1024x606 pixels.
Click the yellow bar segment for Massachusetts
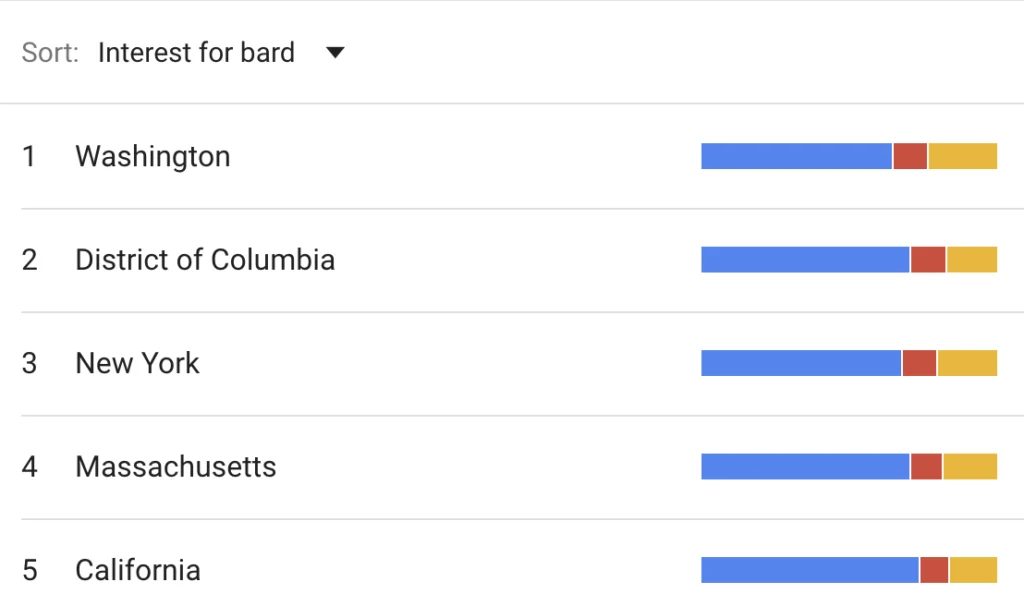[x=970, y=466]
